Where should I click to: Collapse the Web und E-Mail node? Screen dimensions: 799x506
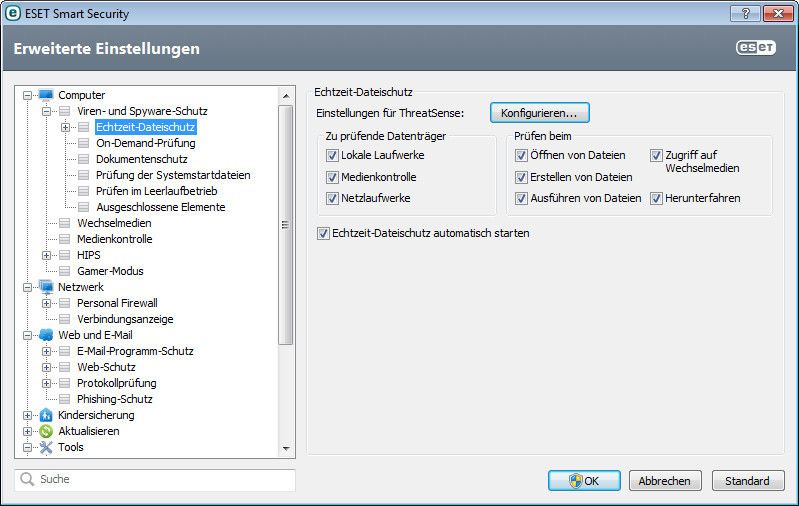(x=28, y=335)
